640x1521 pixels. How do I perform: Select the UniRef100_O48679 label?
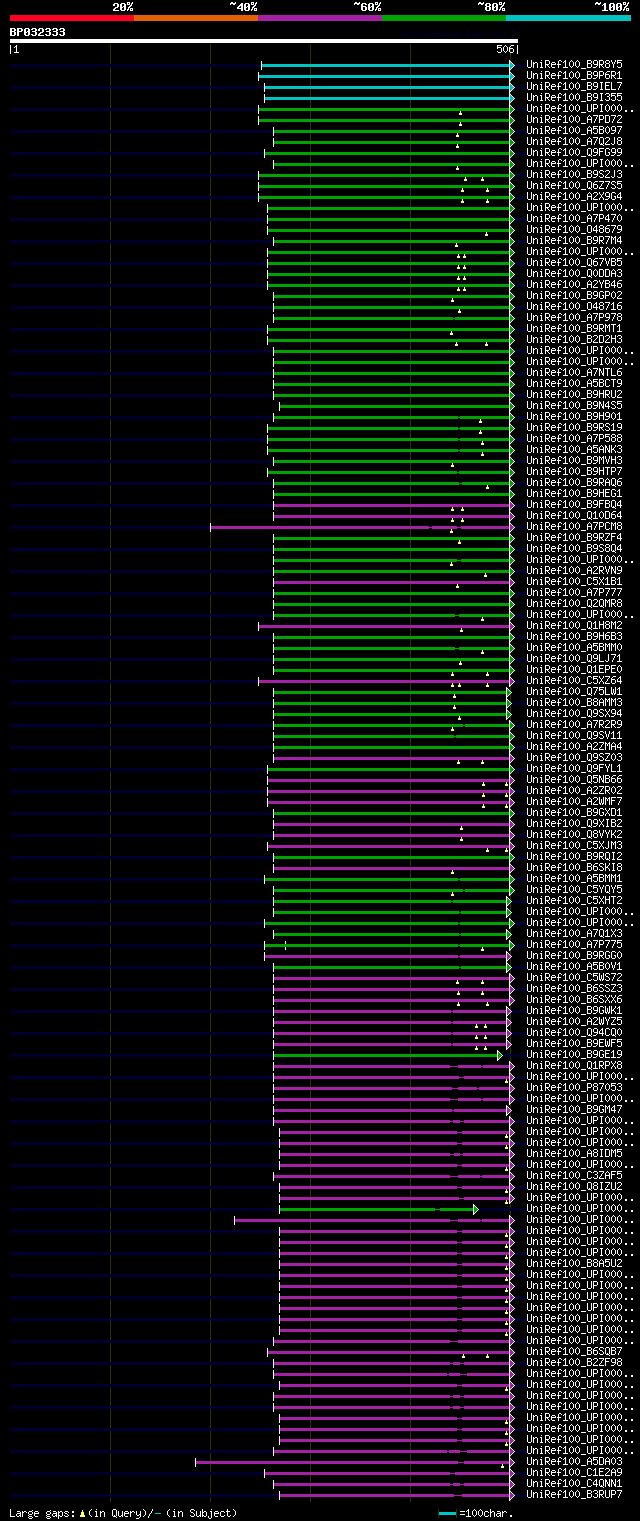pyautogui.click(x=574, y=229)
